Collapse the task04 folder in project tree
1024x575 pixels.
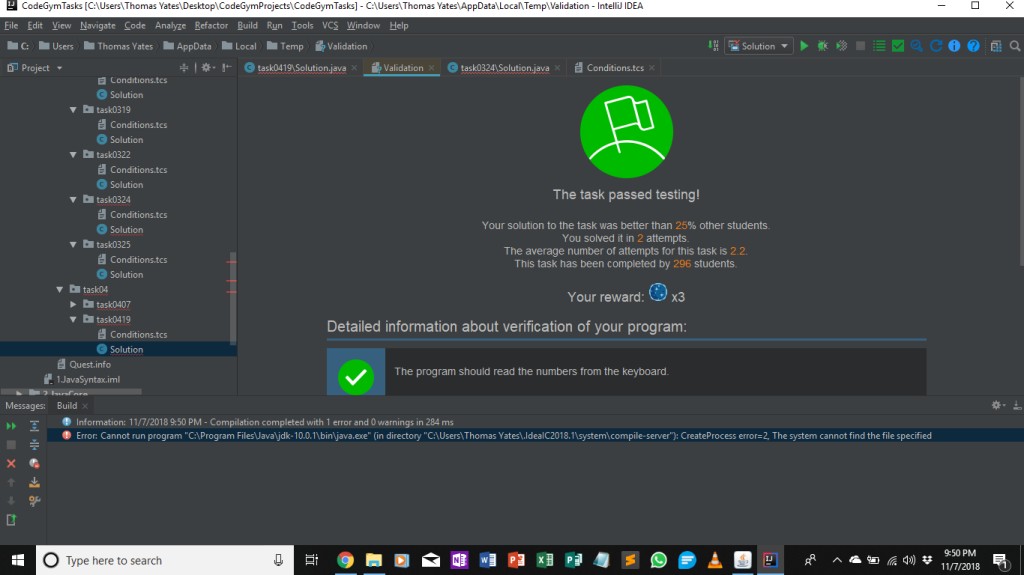(x=60, y=289)
